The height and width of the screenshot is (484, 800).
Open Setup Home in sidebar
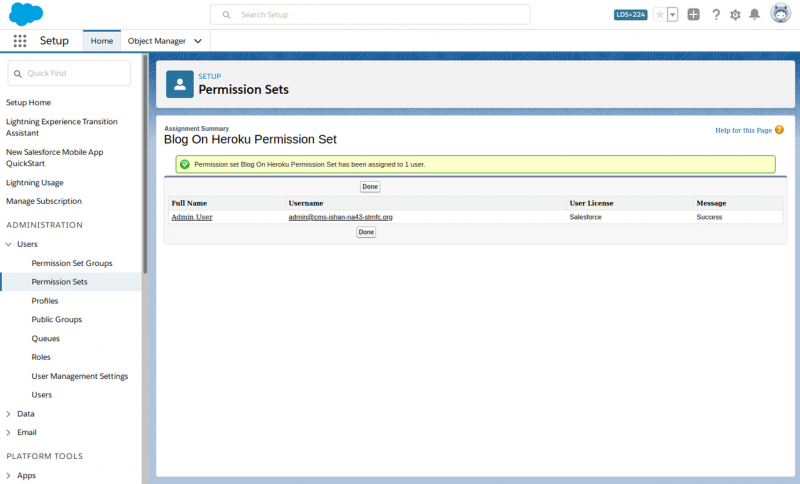tap(29, 103)
